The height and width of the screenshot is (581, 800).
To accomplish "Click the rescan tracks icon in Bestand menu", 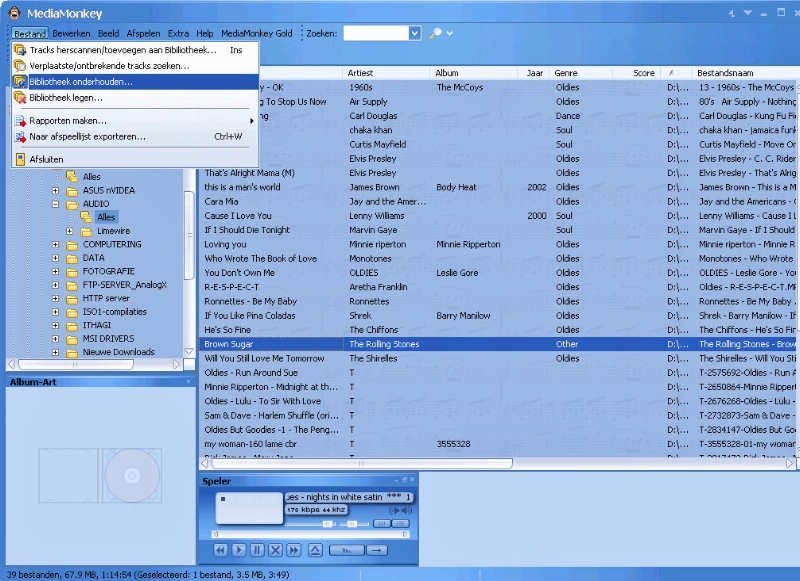I will (20, 50).
